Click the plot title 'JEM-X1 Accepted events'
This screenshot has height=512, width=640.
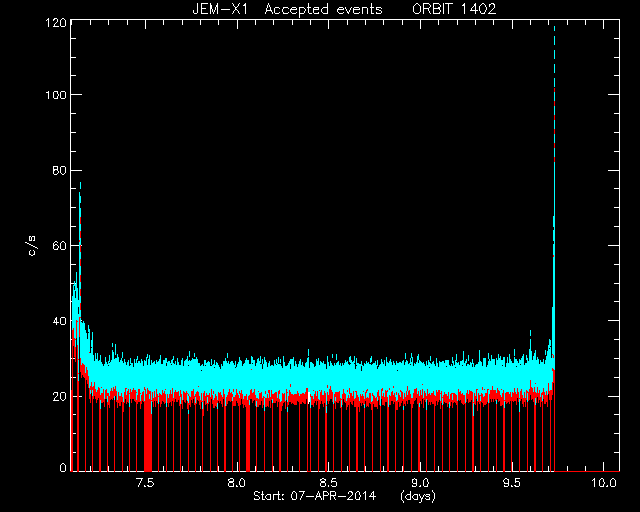point(287,9)
